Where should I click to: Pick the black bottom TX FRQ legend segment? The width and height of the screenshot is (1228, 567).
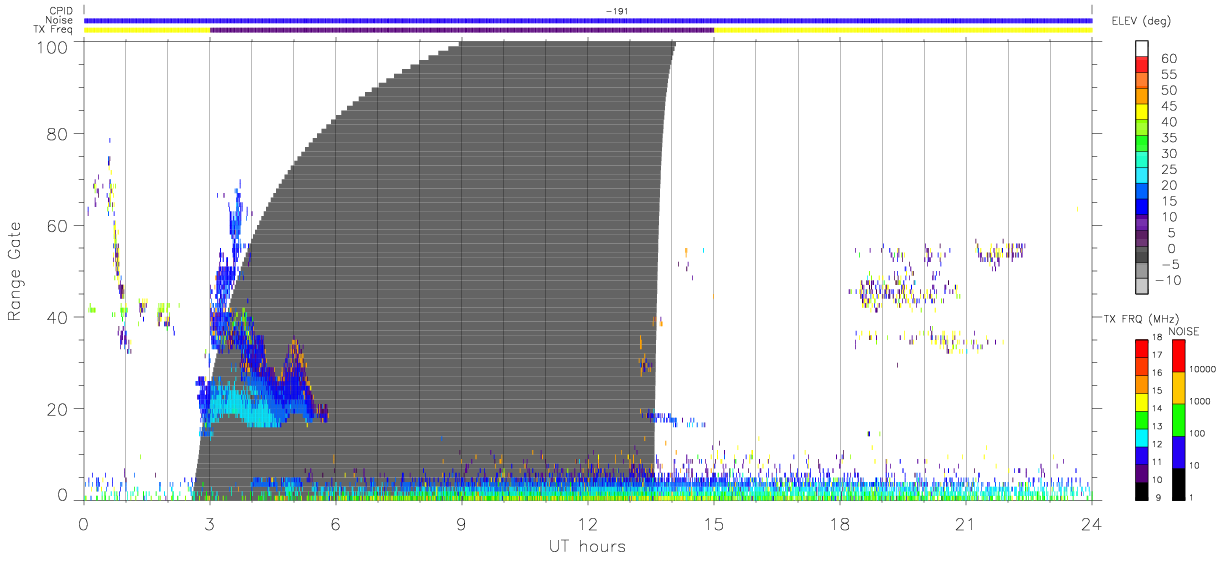[1142, 489]
